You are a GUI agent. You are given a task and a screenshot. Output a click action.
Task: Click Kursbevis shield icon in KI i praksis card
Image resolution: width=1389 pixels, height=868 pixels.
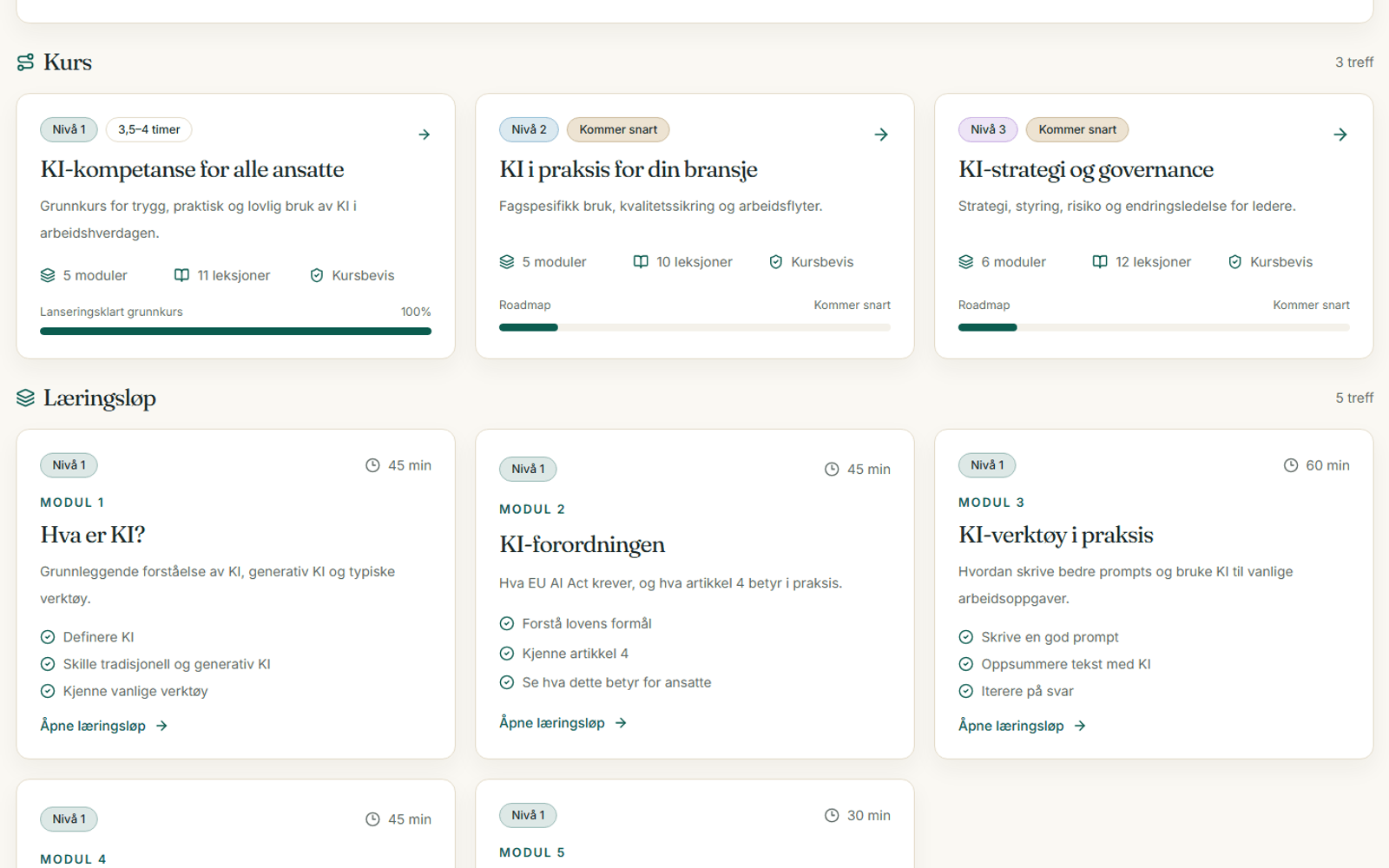click(x=776, y=262)
